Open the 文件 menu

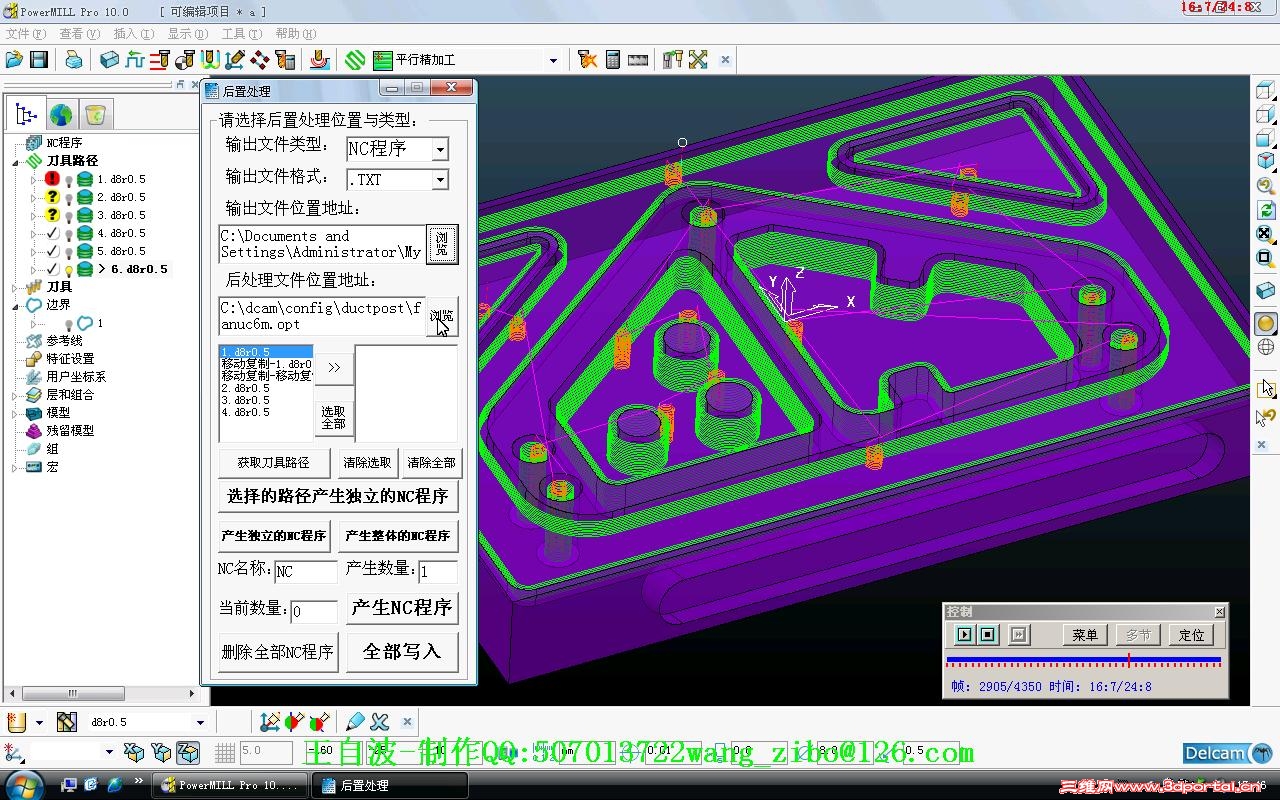pos(25,34)
